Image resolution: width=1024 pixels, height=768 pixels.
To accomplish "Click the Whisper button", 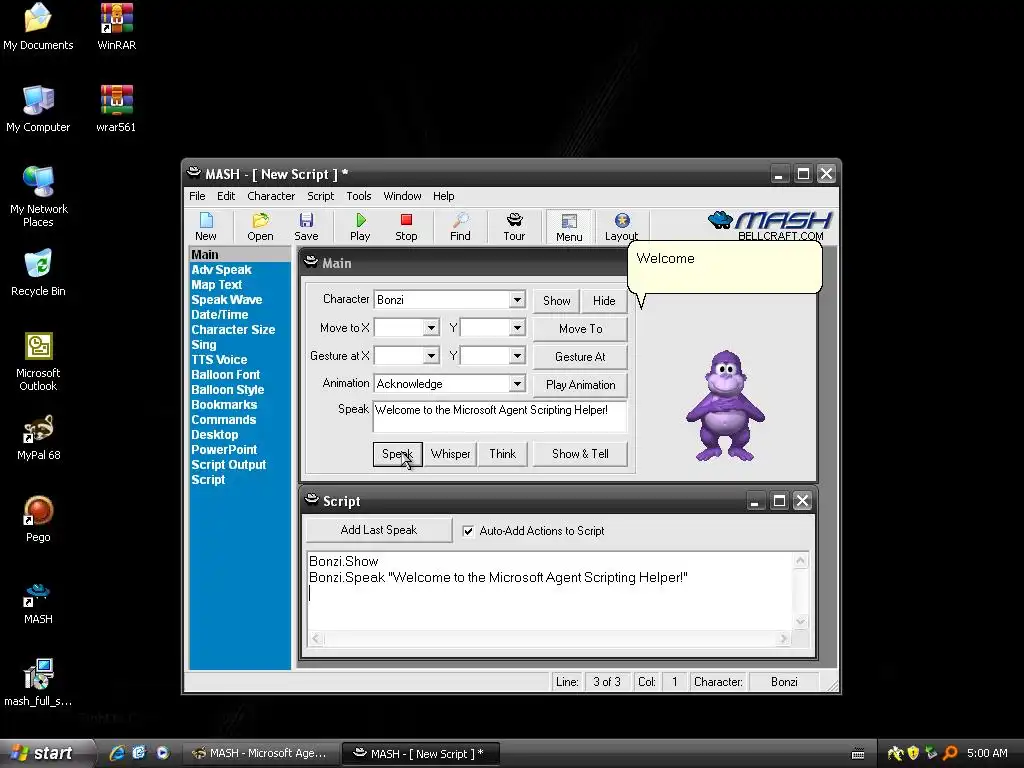I will (x=450, y=454).
